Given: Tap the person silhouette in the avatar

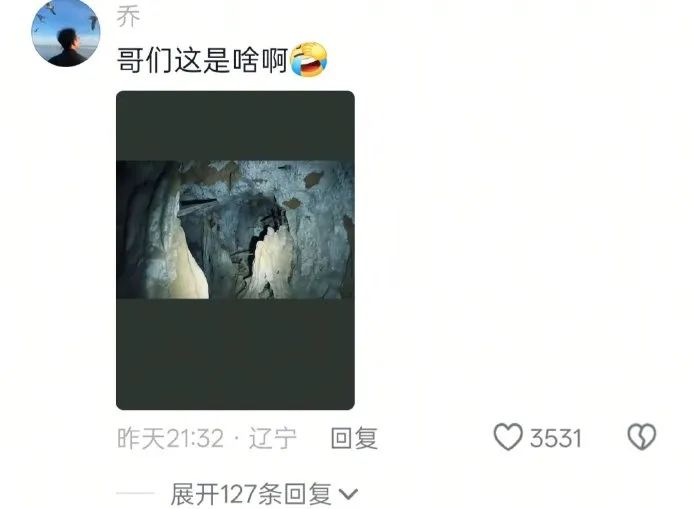Looking at the screenshot, I should 67,48.
